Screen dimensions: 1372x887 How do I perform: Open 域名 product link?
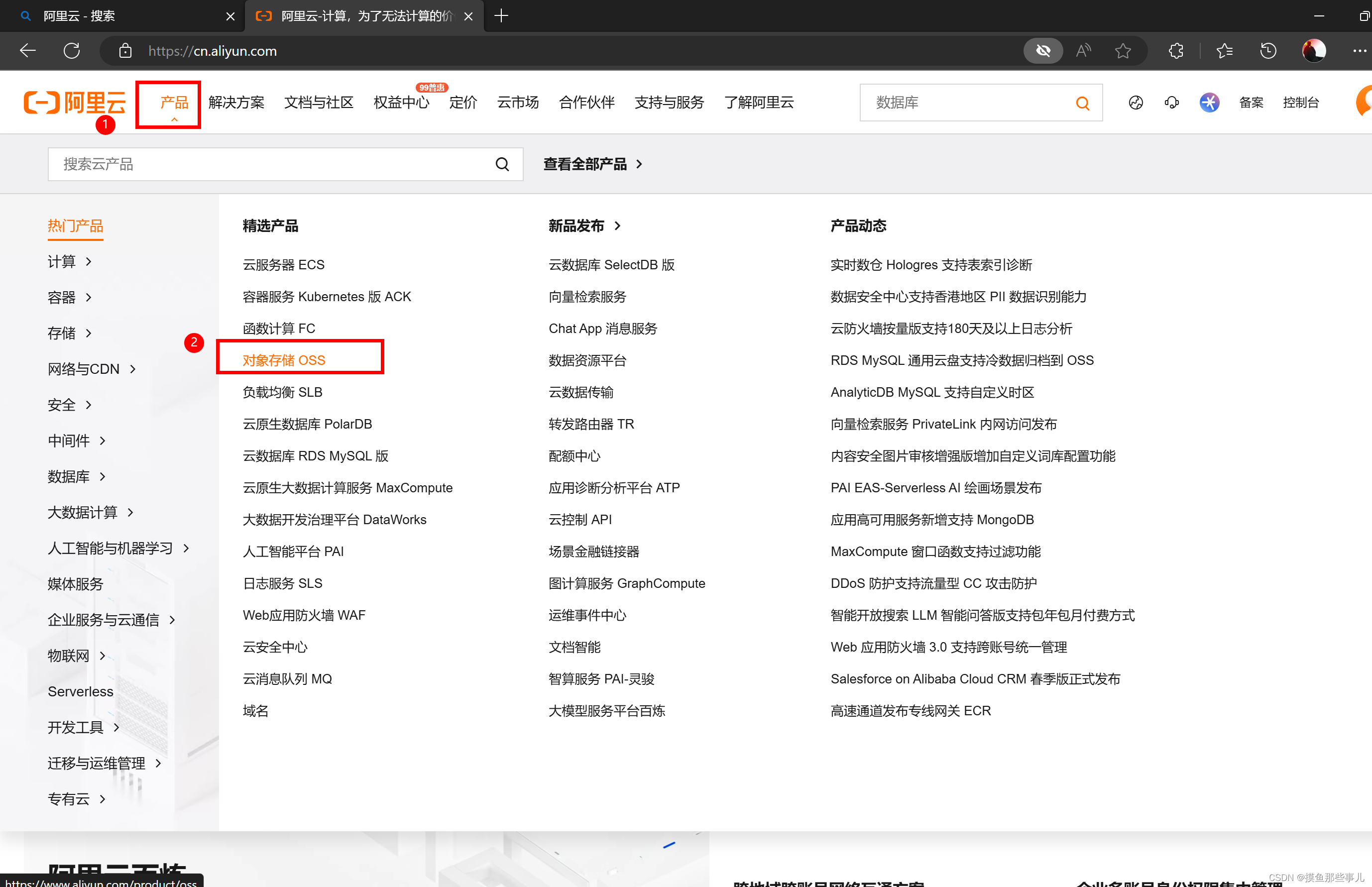(x=255, y=711)
